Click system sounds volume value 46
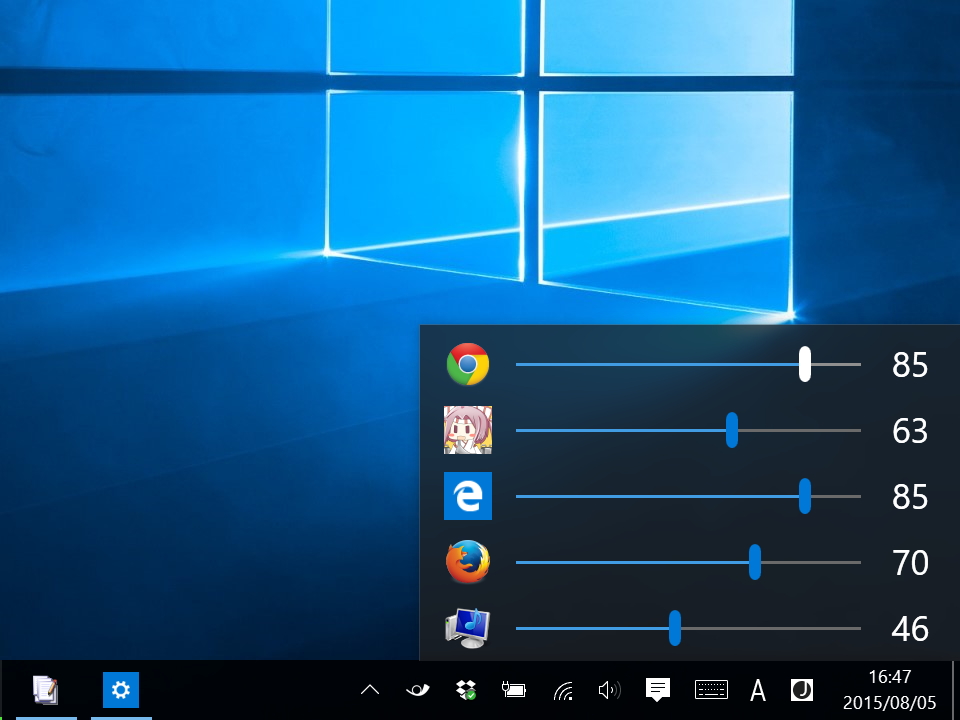The height and width of the screenshot is (720, 960). [x=910, y=629]
